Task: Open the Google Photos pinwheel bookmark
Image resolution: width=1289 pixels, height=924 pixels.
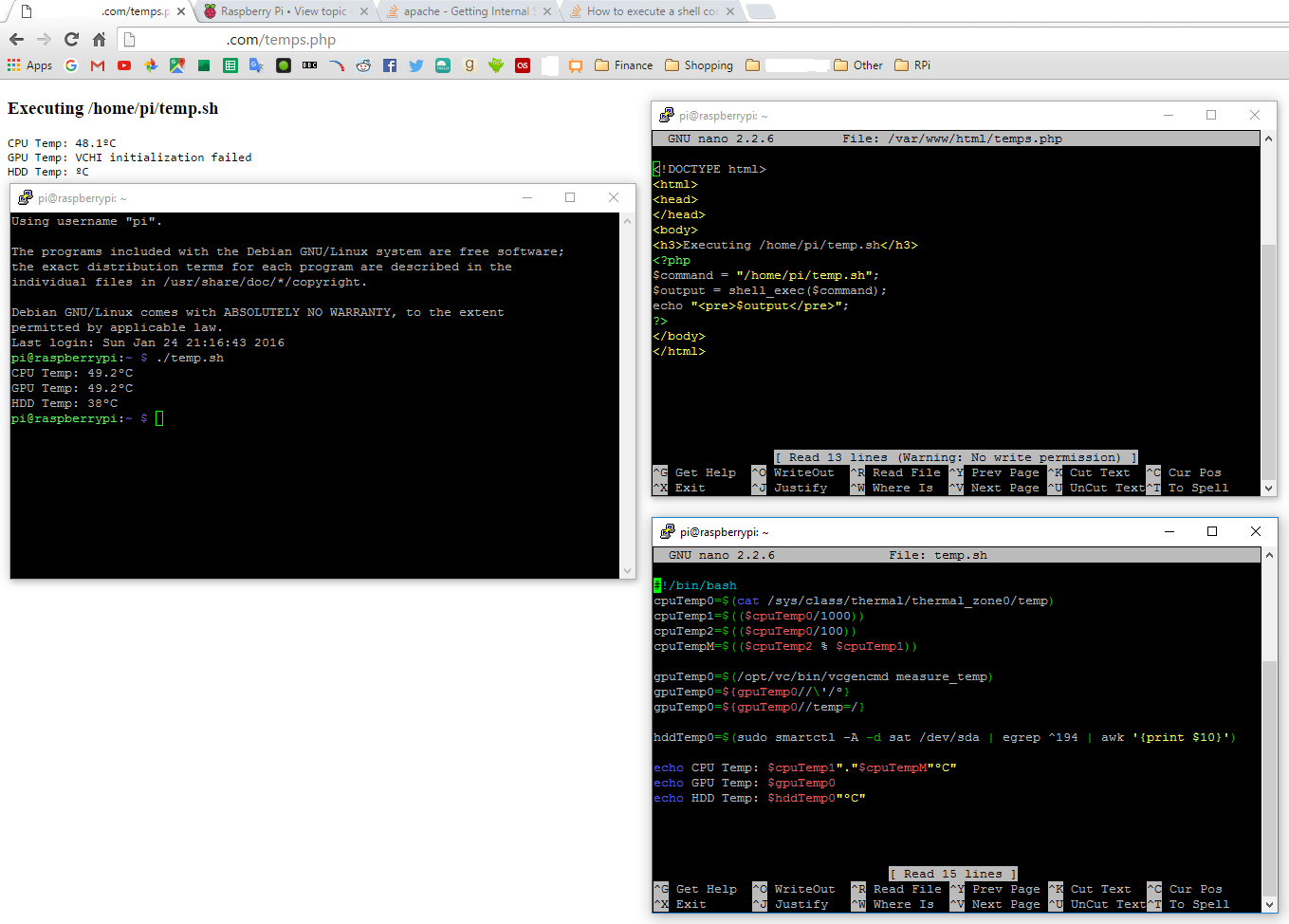Action: click(x=151, y=65)
